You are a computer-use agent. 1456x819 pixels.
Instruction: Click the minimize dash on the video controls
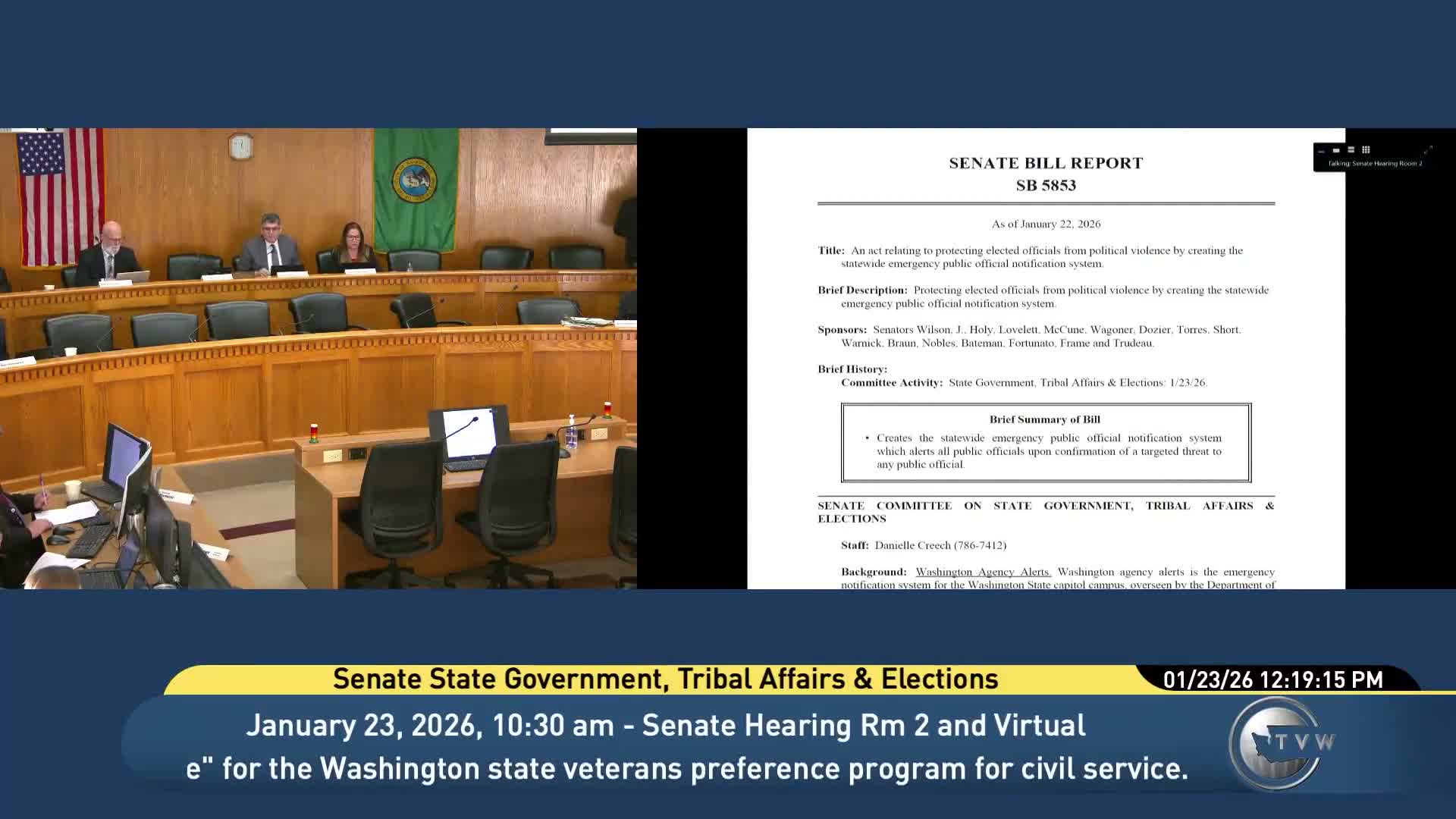coord(1321,151)
